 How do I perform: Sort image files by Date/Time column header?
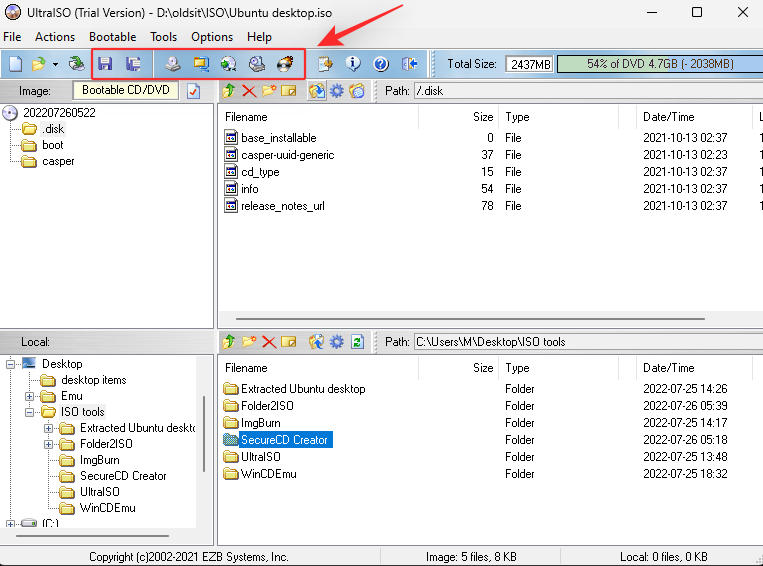point(694,117)
